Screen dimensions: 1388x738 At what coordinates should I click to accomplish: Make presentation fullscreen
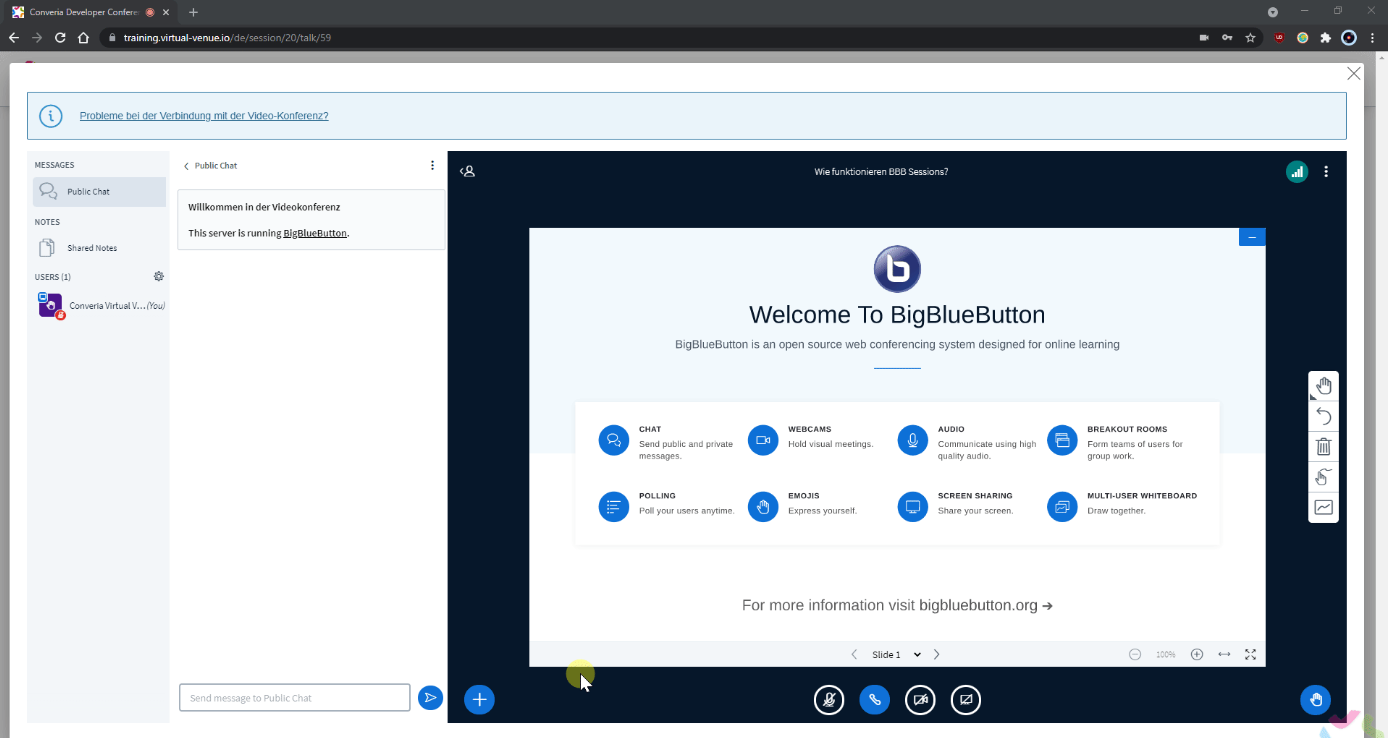pyautogui.click(x=1250, y=655)
